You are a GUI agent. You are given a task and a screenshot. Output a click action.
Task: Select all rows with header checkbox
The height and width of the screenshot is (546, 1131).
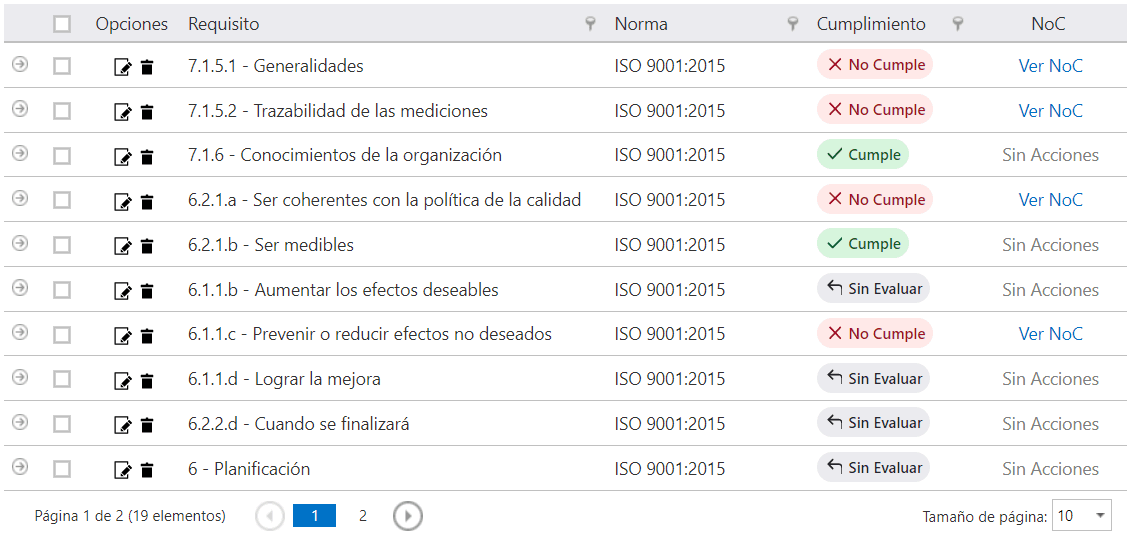62,25
